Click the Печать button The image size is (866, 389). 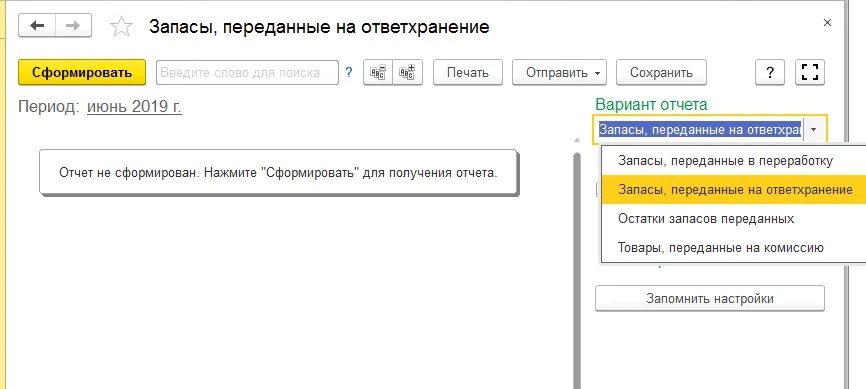468,72
